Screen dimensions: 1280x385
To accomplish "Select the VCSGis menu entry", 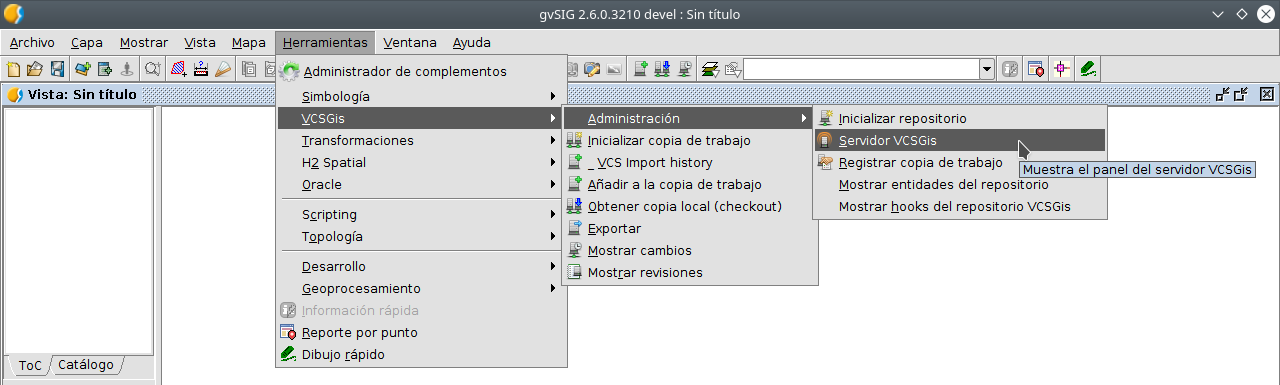I will pos(421,119).
